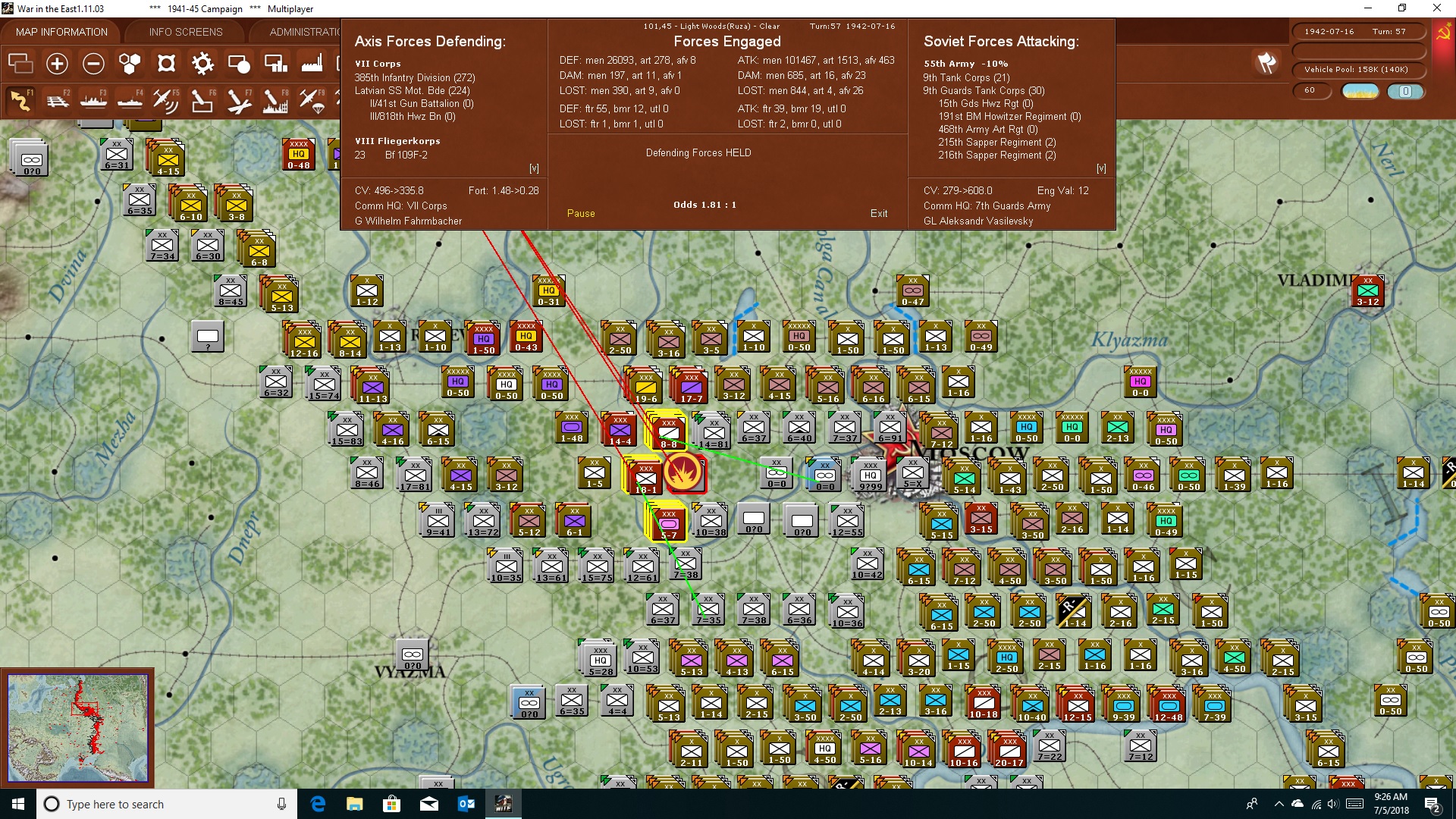The image size is (1456, 819).
Task: Toggle the gear-shaped map settings icon
Action: click(202, 64)
